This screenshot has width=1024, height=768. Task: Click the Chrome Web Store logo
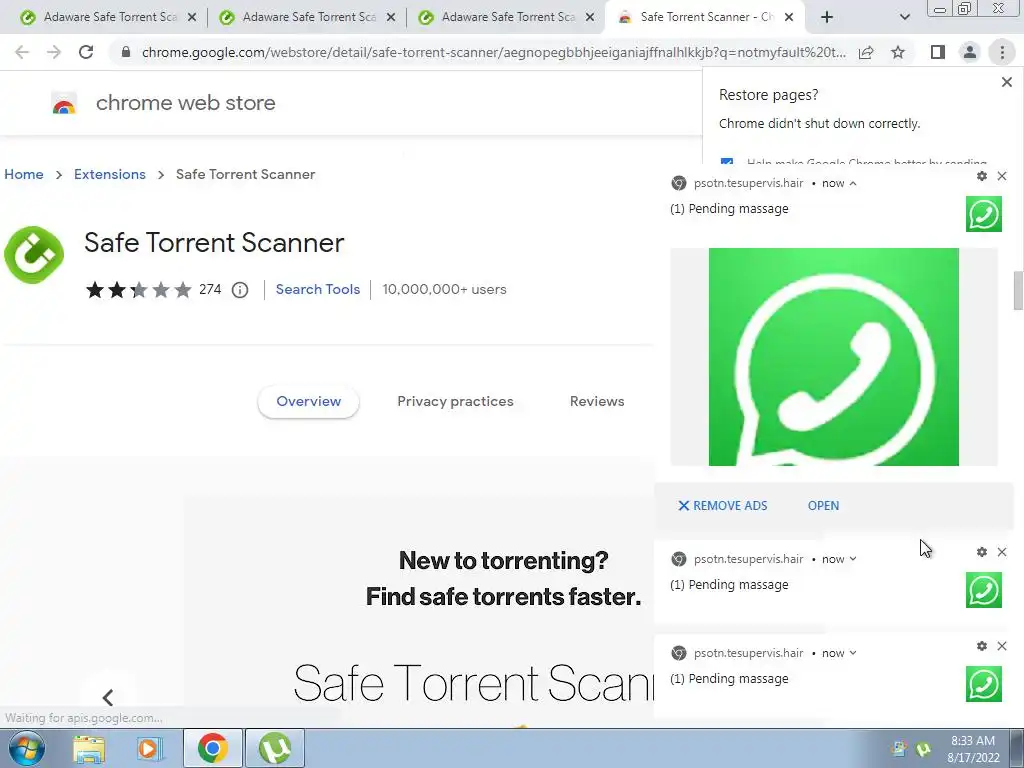click(x=64, y=103)
